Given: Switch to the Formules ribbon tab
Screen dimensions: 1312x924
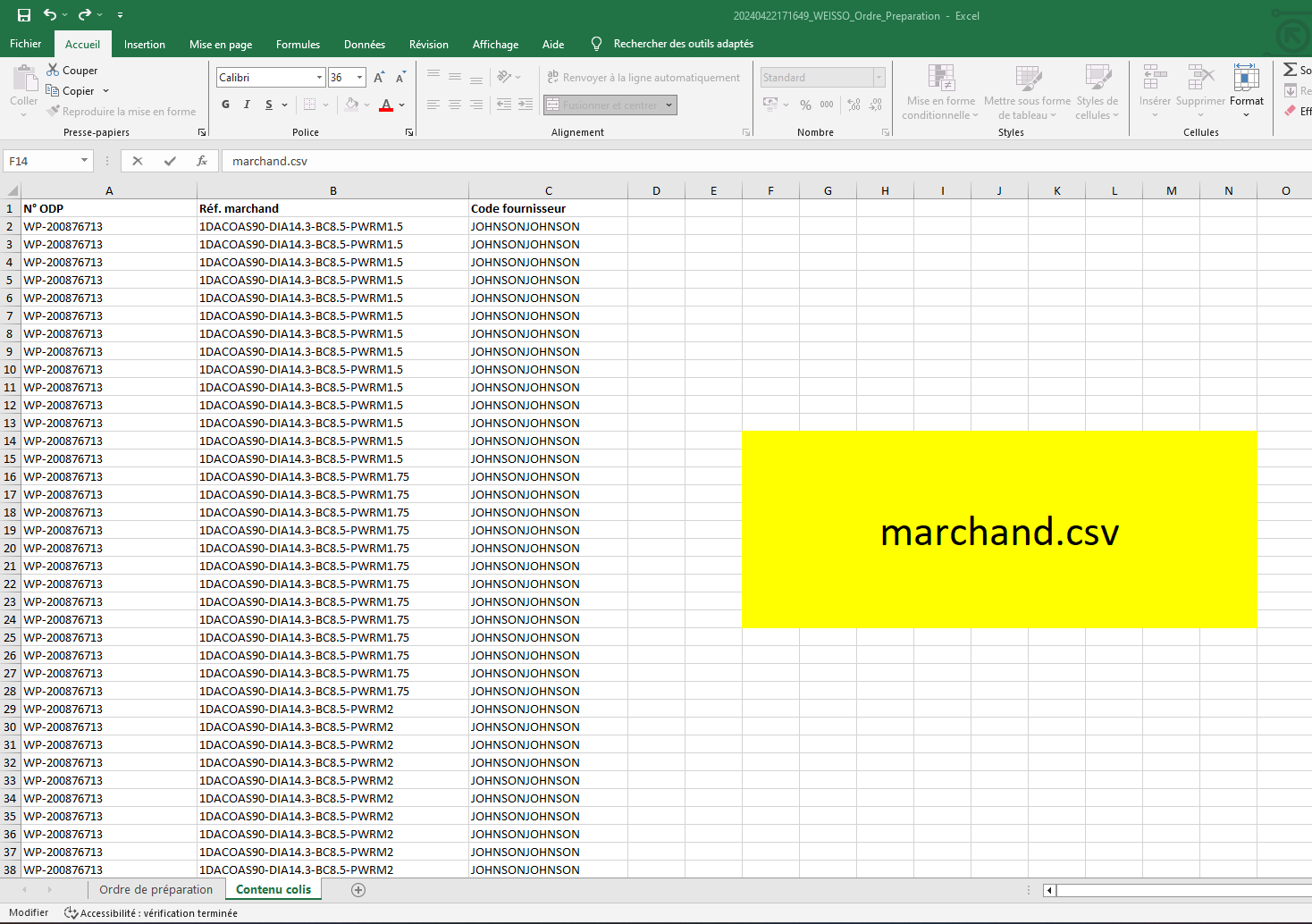Looking at the screenshot, I should (x=298, y=45).
